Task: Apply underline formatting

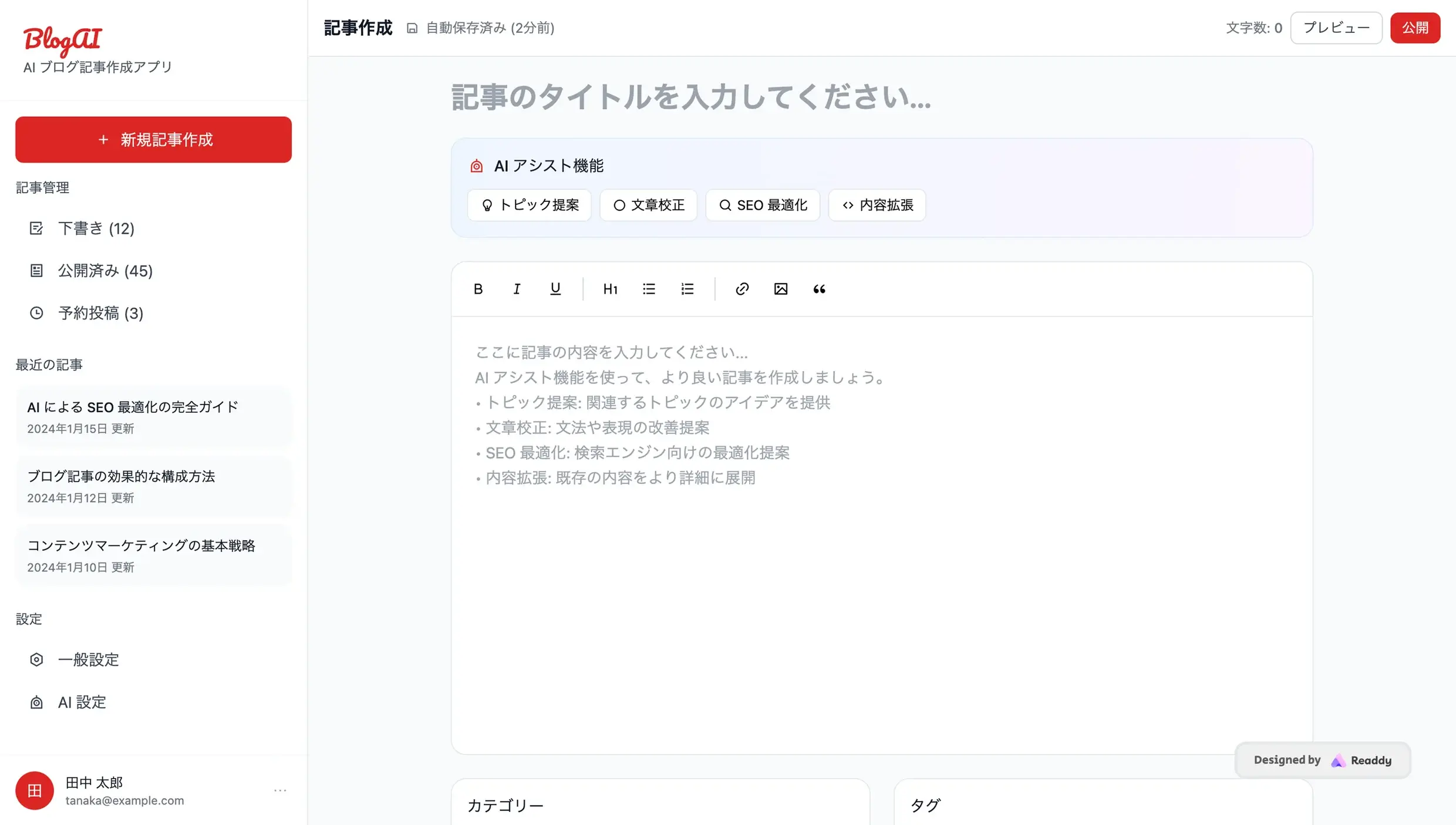Action: (x=555, y=288)
